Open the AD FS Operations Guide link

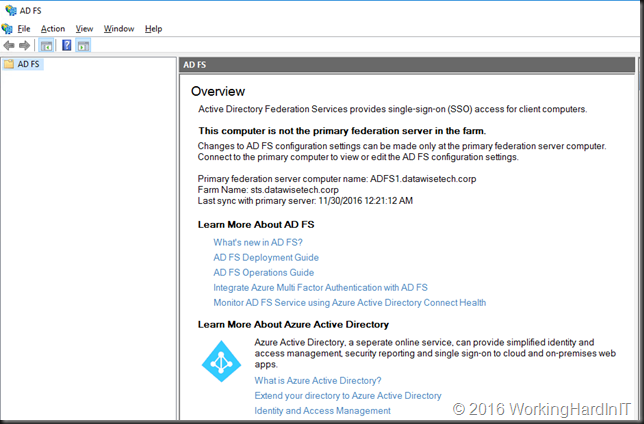[264, 272]
